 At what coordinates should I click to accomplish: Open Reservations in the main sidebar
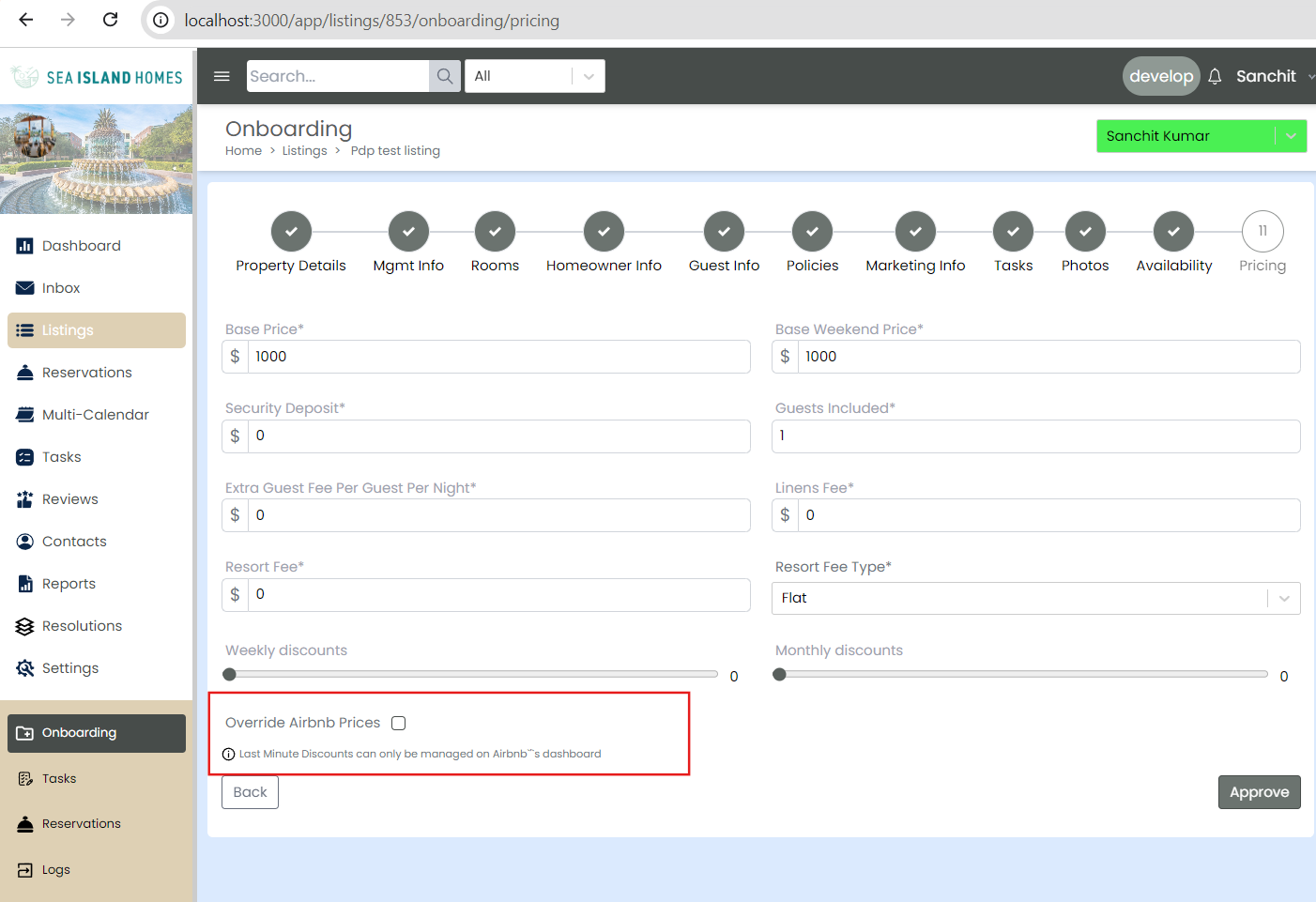coord(97,373)
